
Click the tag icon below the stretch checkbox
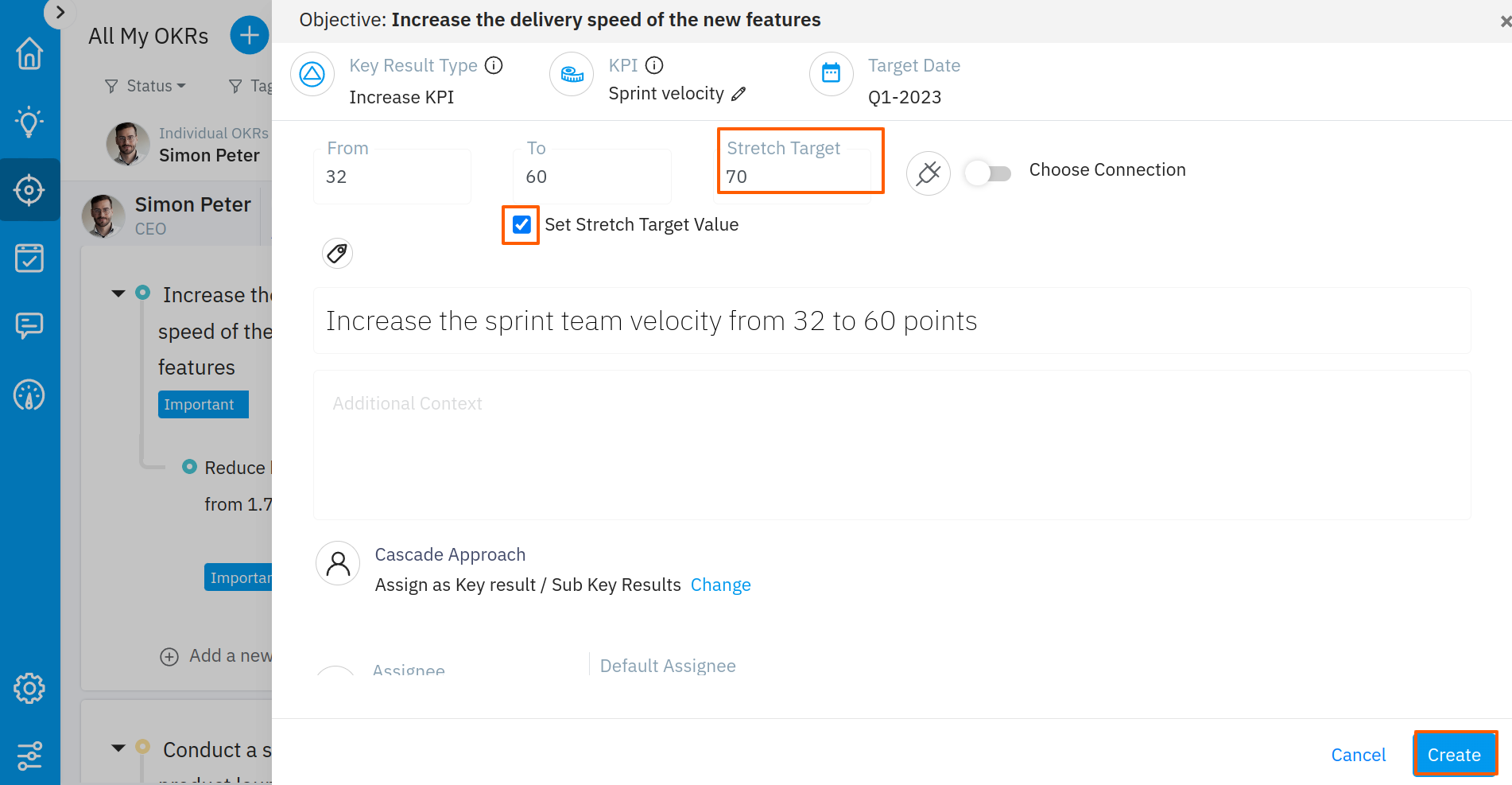pos(336,253)
